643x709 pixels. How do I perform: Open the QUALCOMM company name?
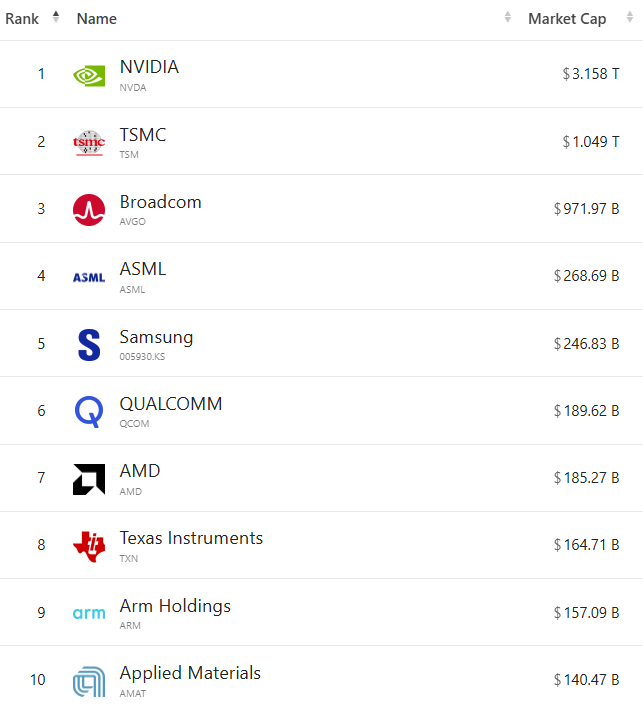point(171,404)
